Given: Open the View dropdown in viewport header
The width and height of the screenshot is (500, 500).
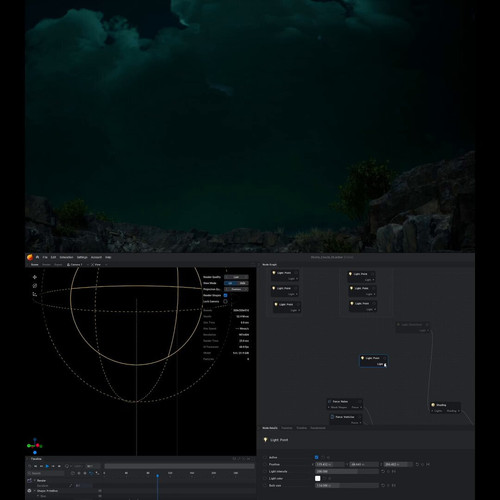Looking at the screenshot, I should [99, 265].
